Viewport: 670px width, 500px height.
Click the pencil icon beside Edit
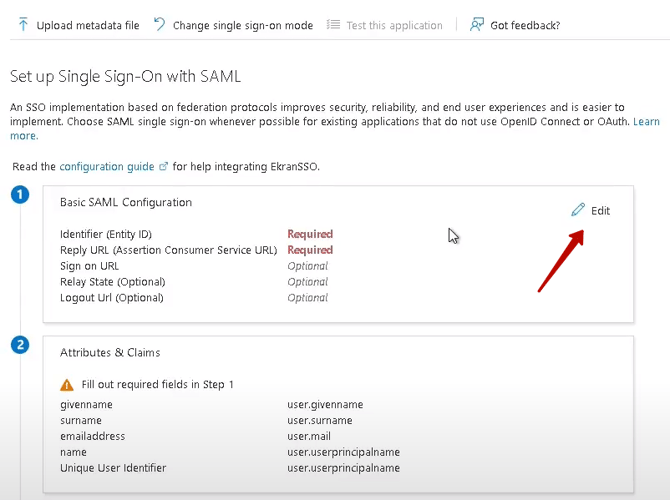[x=578, y=210]
